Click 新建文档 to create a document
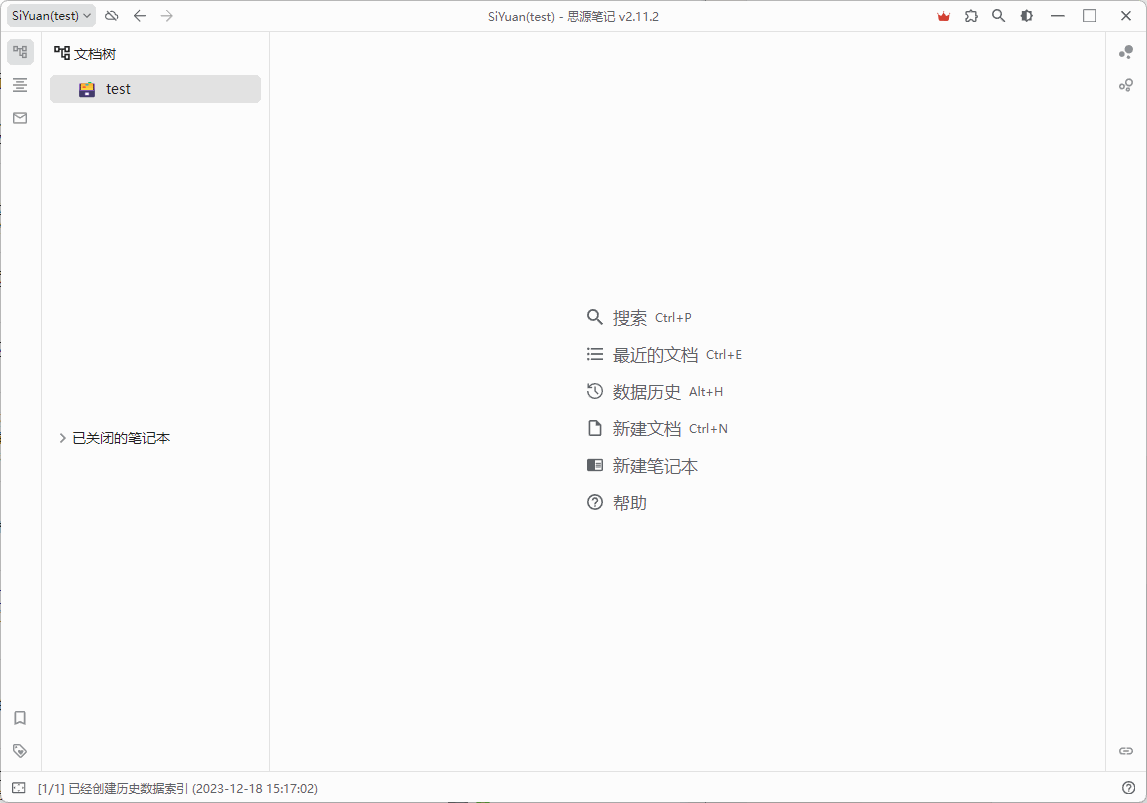This screenshot has width=1147, height=803. point(645,428)
